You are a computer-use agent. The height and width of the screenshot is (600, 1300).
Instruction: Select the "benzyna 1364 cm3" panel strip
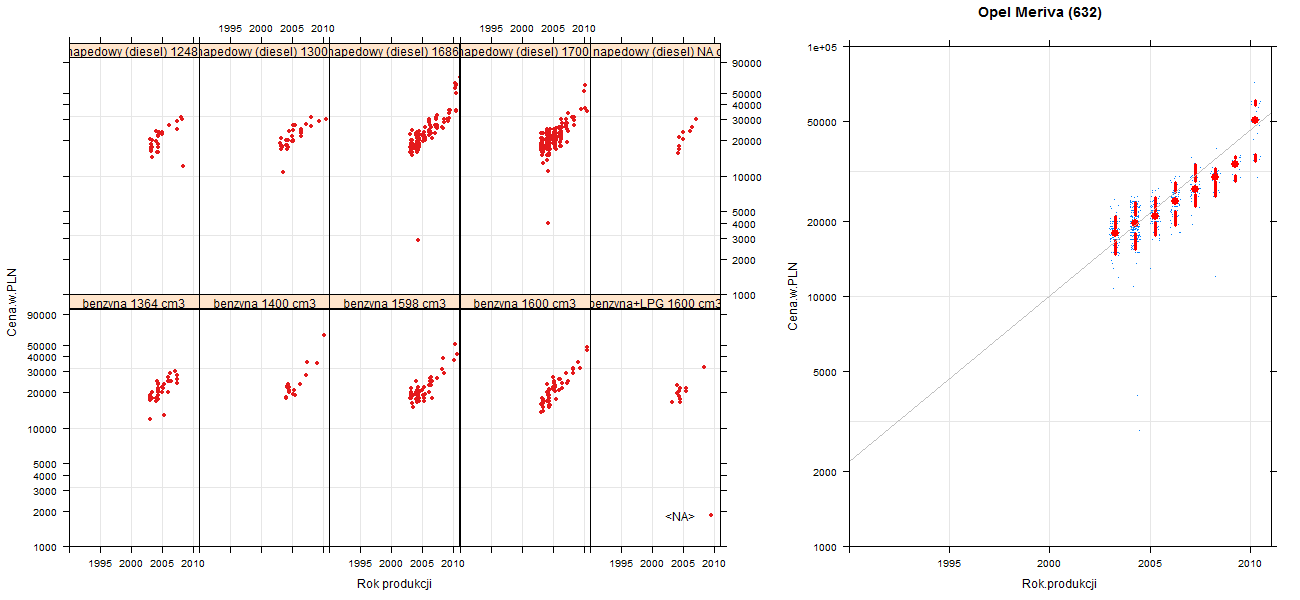point(134,302)
